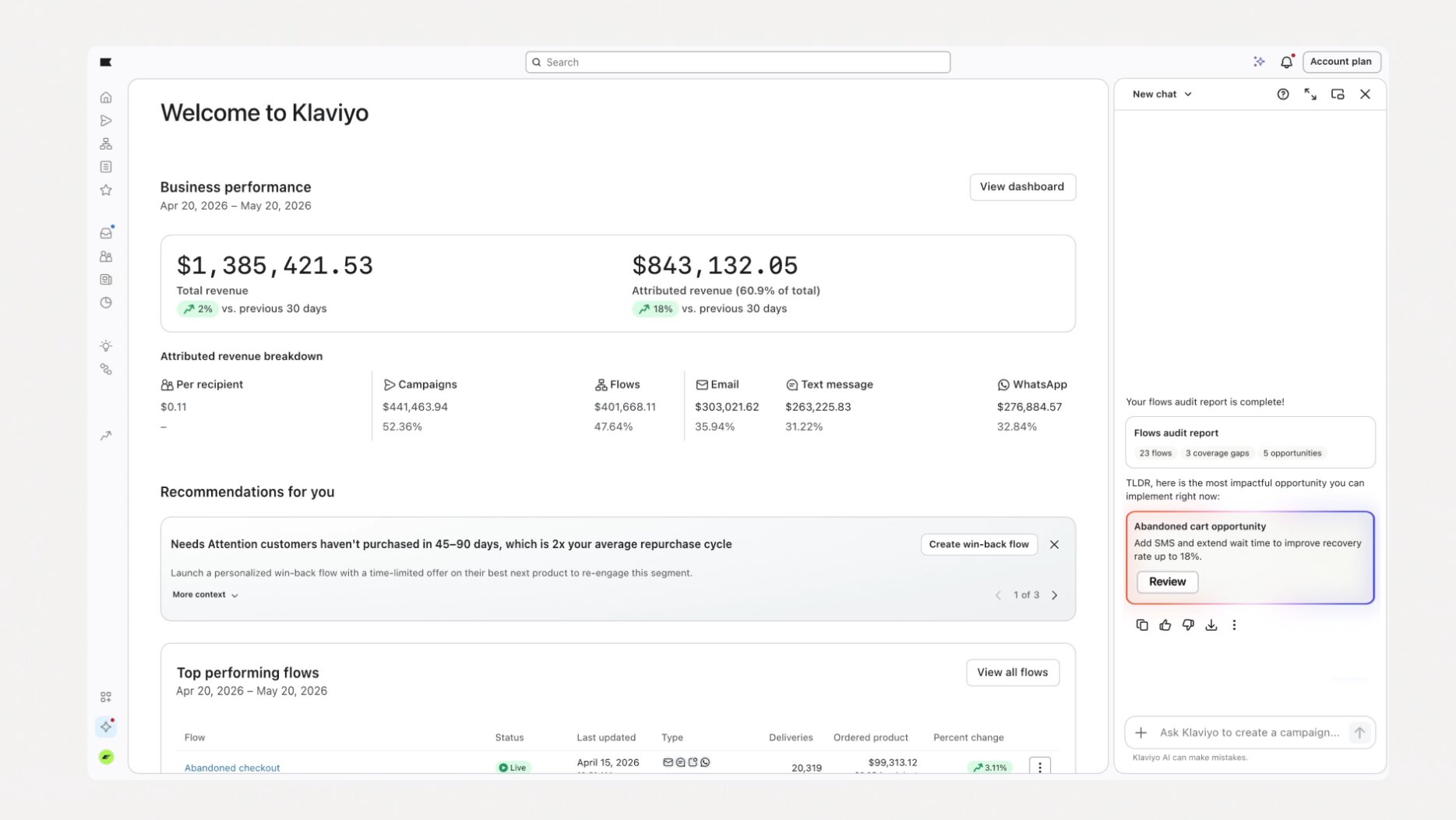
Task: Click the WhatsApp revenue breakdown label
Action: point(1031,385)
